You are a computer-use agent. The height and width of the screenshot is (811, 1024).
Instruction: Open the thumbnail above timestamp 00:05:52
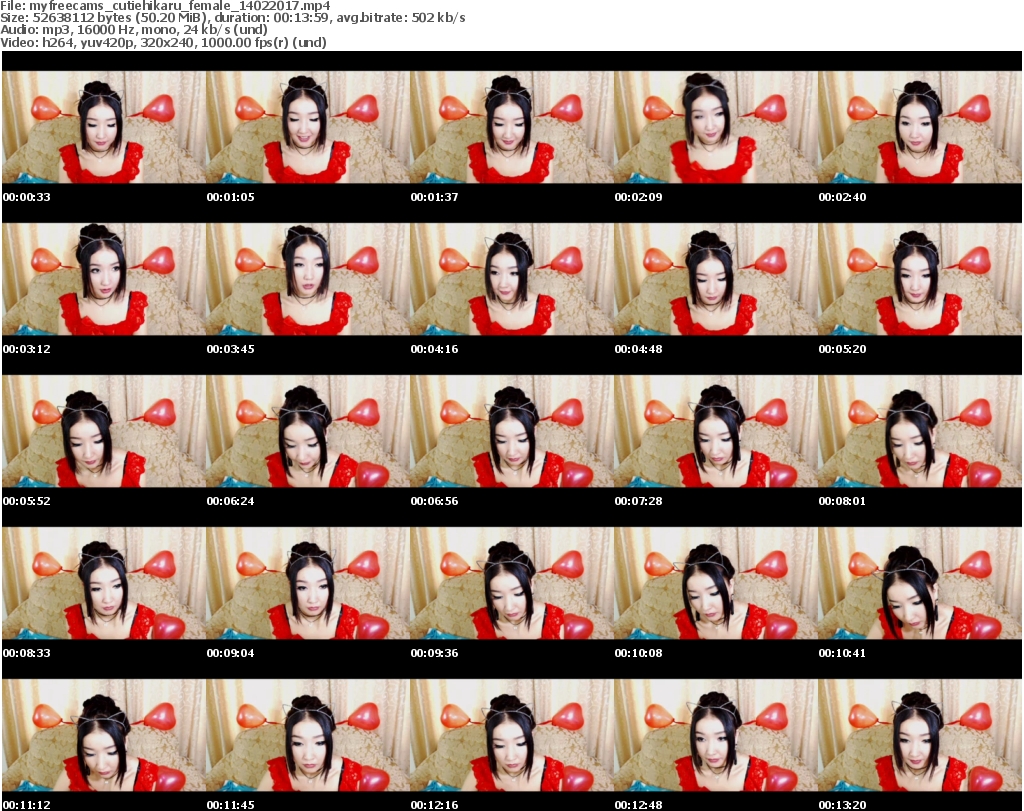pos(104,432)
